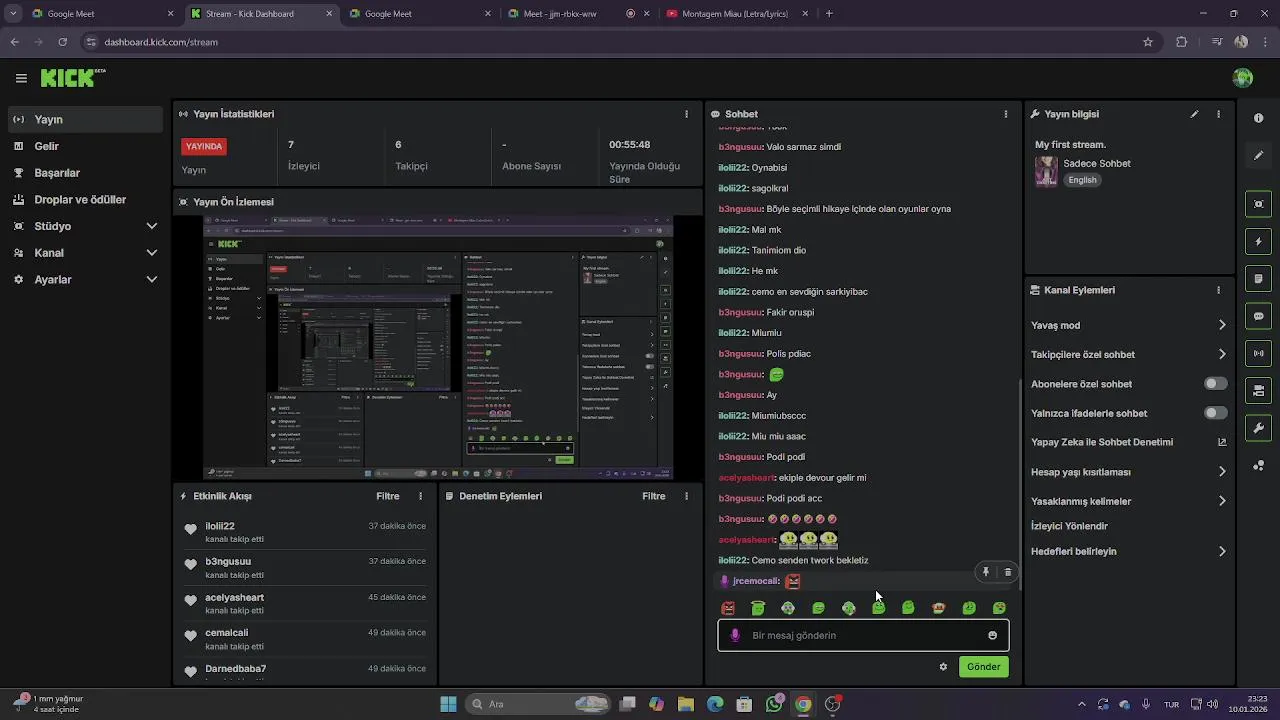Edit stream info with the pencil icon
Image resolution: width=1280 pixels, height=720 pixels.
(1194, 114)
